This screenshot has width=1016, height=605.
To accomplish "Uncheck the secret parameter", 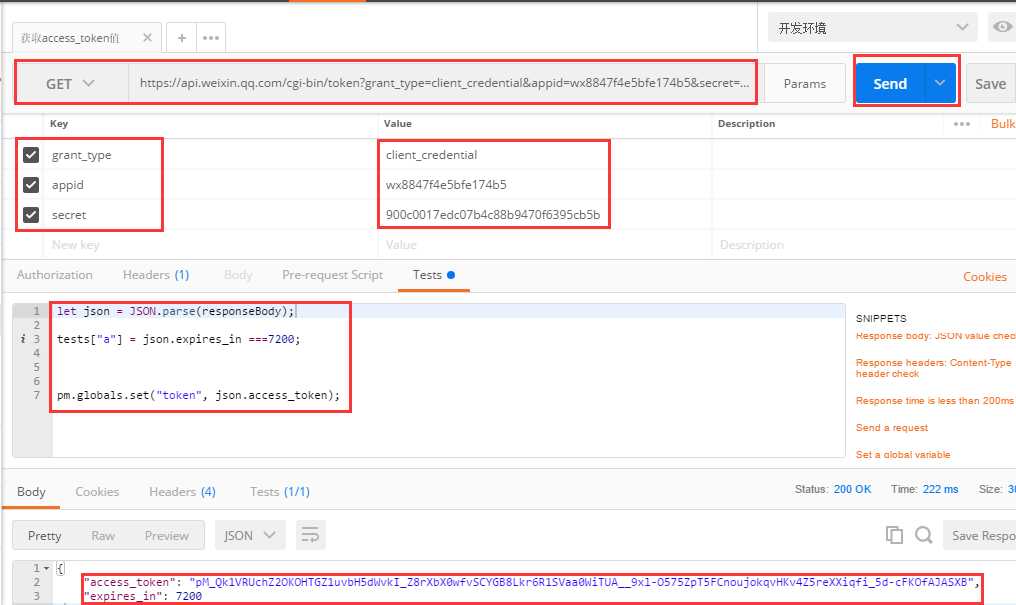I will point(31,214).
